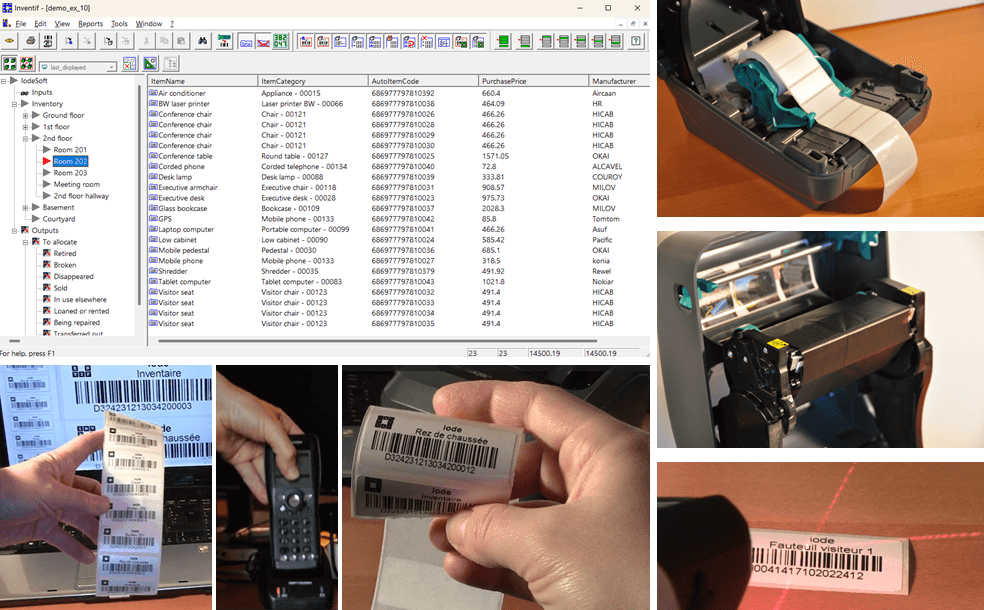
Task: Click the Paste icon in the toolbar
Action: pos(180,41)
